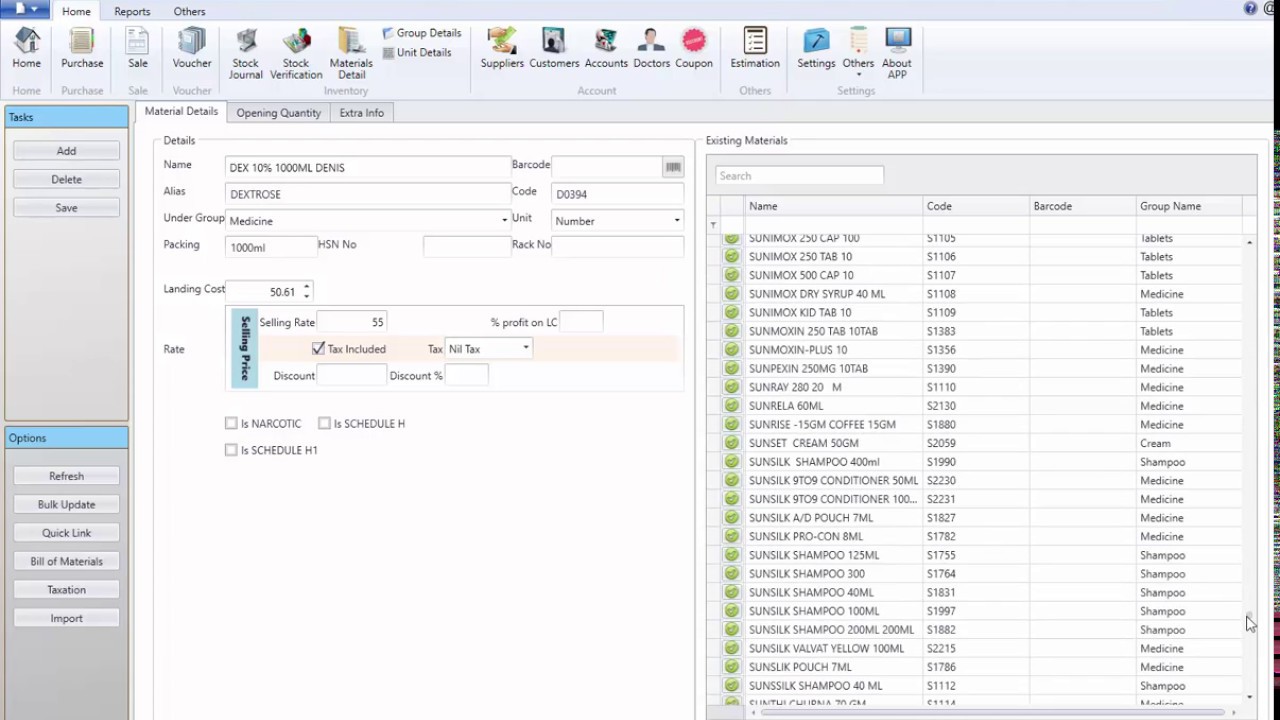Viewport: 1280px width, 720px height.
Task: Sort by the Code column header
Action: point(976,206)
